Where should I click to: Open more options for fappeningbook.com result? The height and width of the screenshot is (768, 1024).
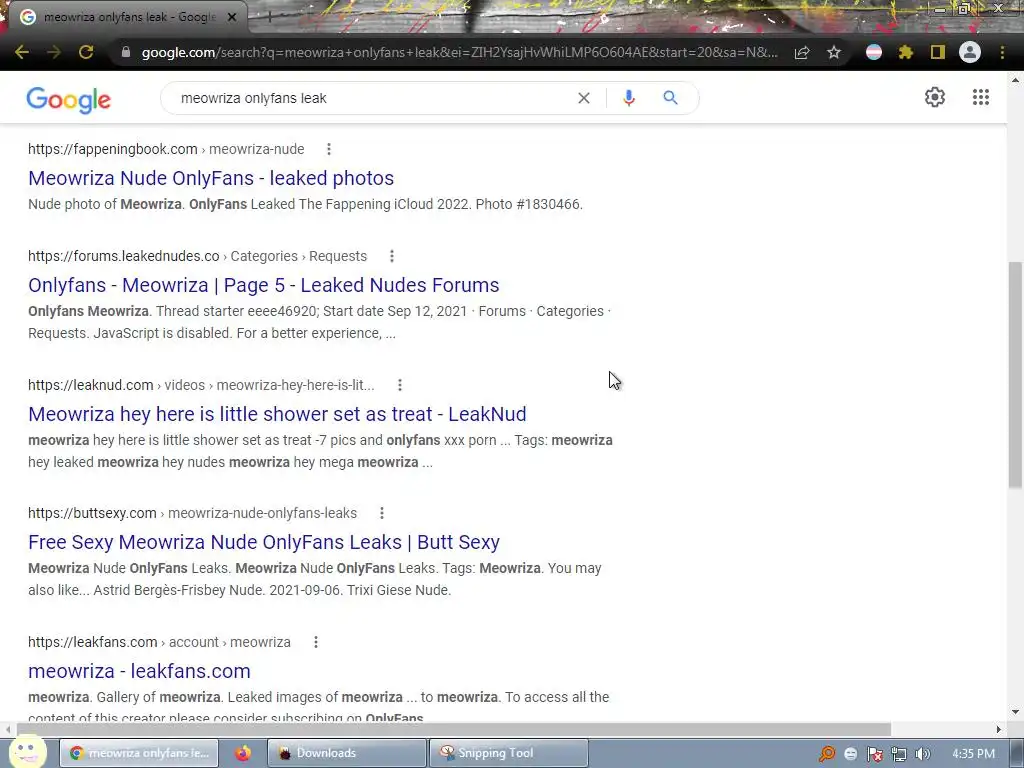click(329, 149)
